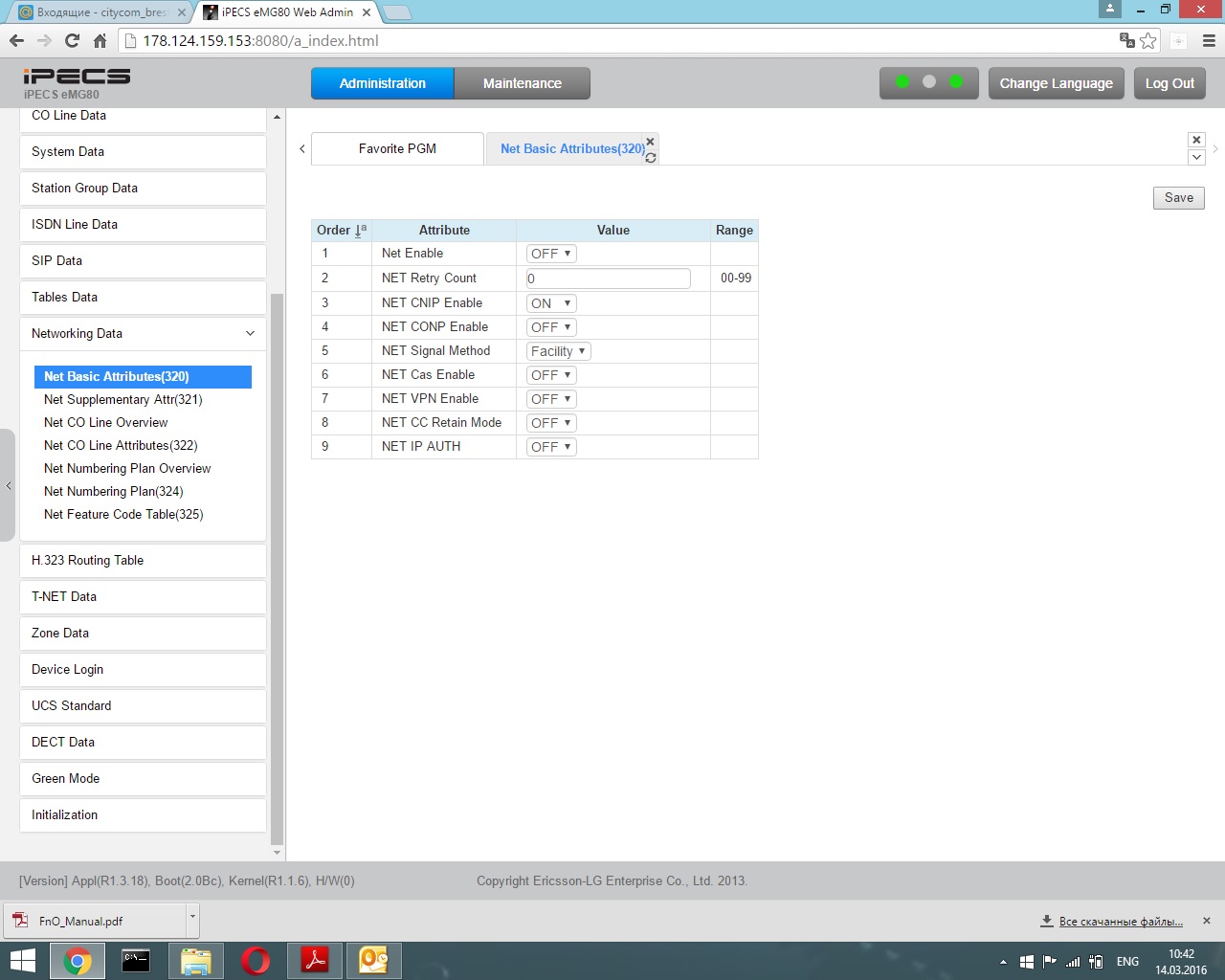Viewport: 1225px width, 980px height.
Task: Click the sidebar vertical scrollbar
Action: pos(278,574)
